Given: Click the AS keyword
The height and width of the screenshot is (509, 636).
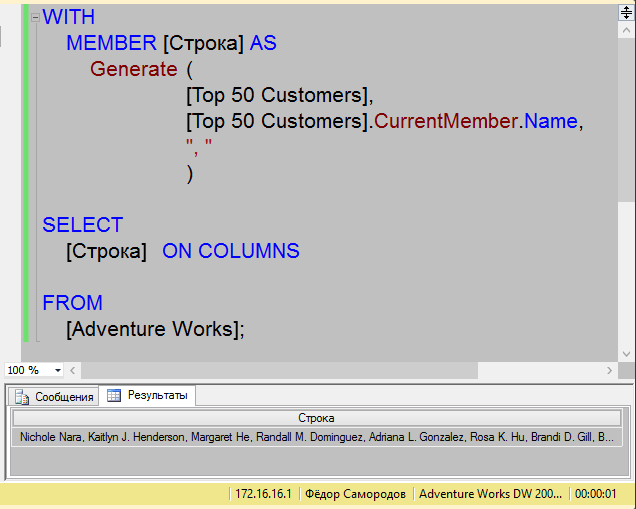Looking at the screenshot, I should click(x=263, y=43).
